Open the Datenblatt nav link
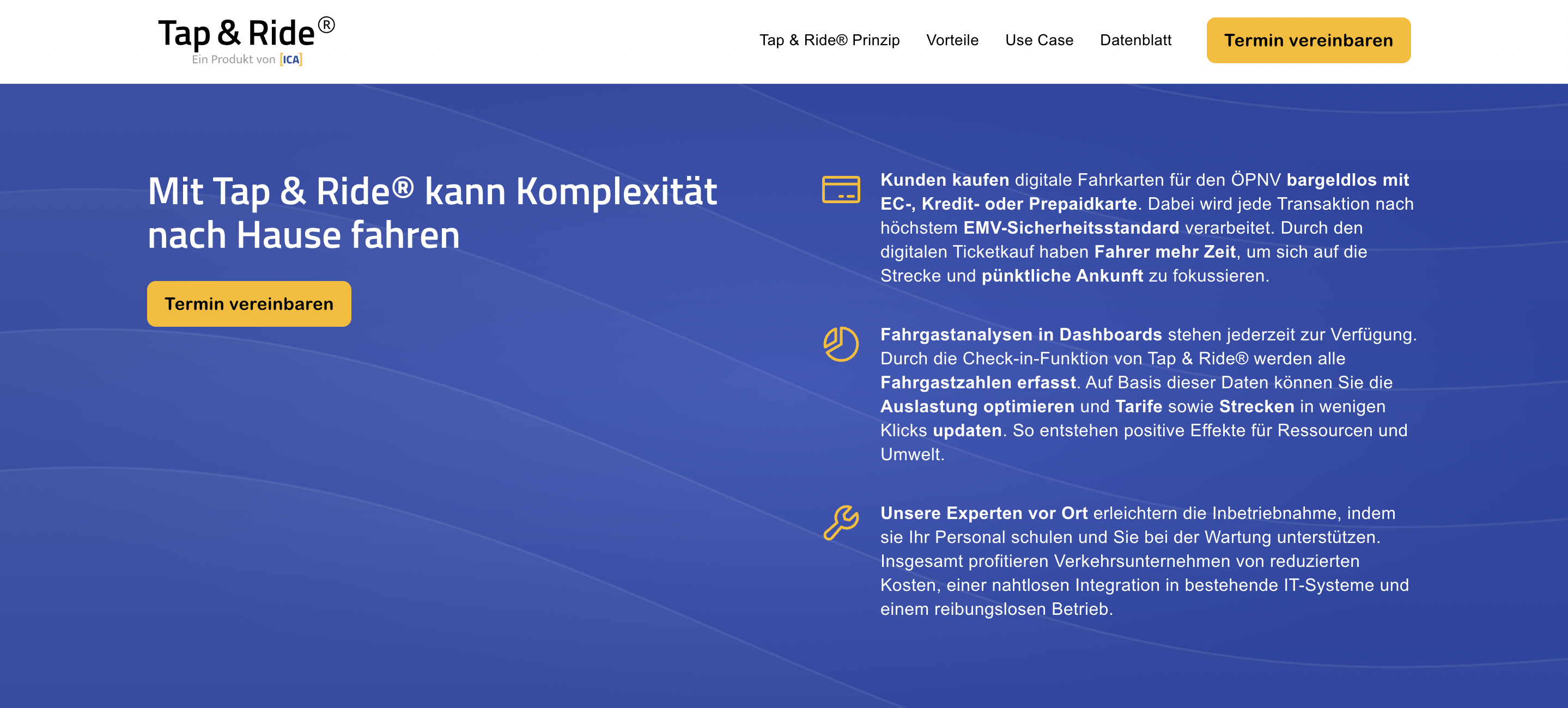The image size is (1568, 708). pos(1135,40)
